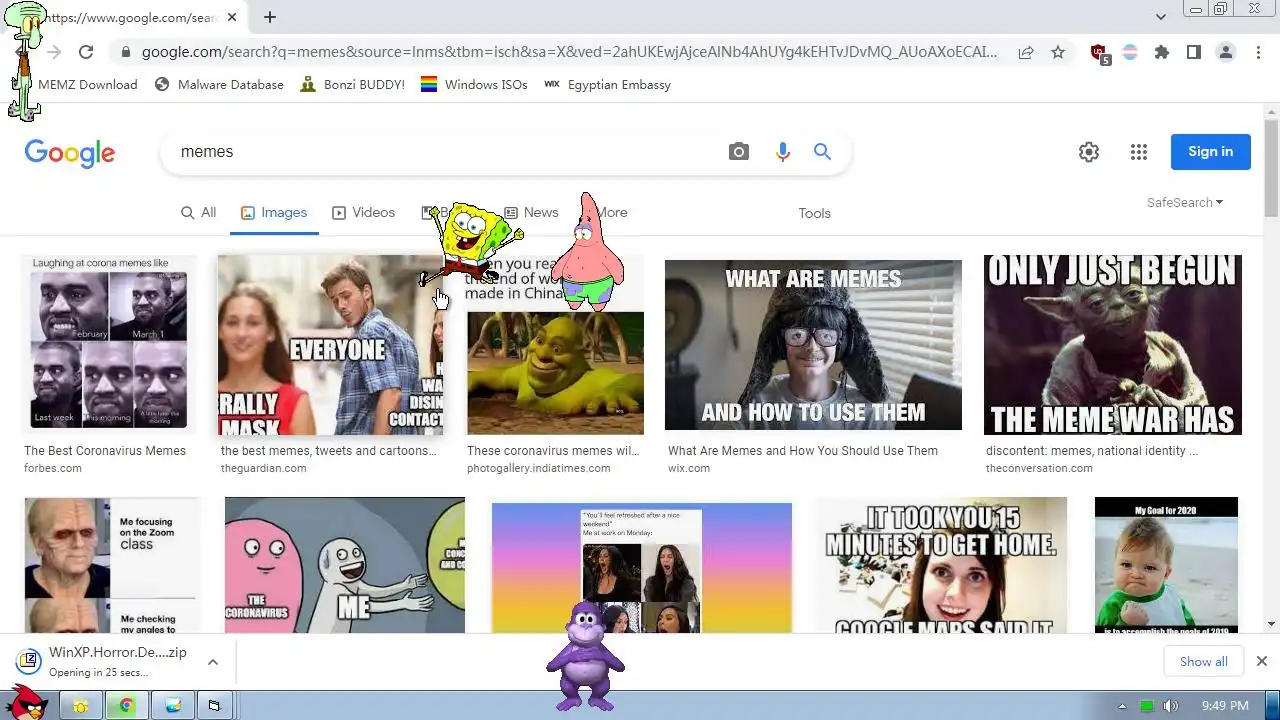Open the MEMZ Download bookmark
The width and height of the screenshot is (1280, 720).
88,84
